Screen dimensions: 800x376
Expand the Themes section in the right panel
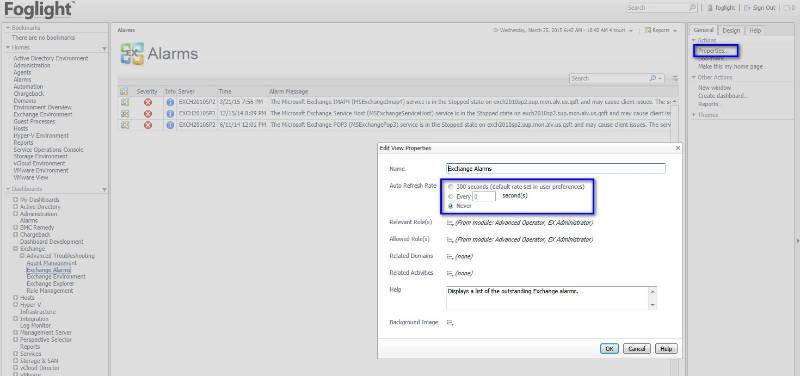694,115
